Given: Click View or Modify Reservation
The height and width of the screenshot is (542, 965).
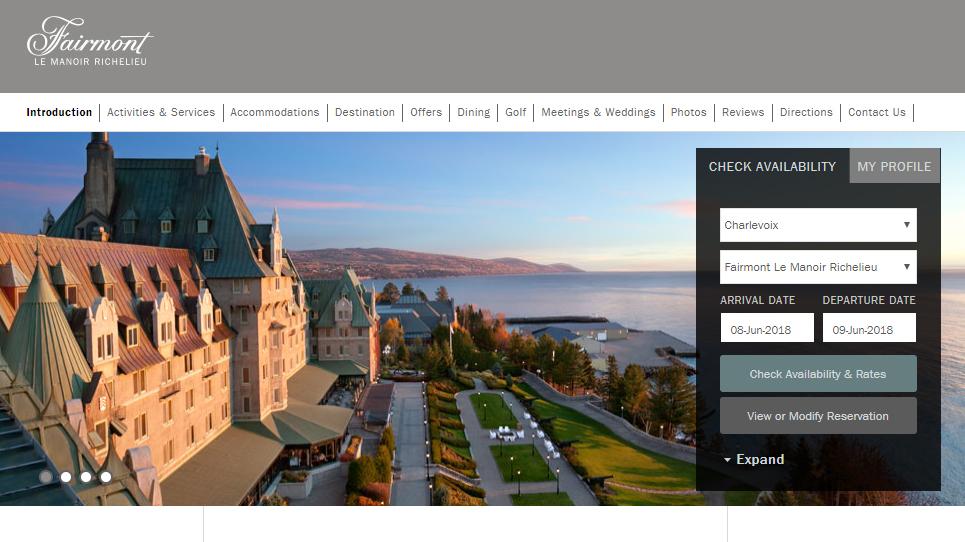Looking at the screenshot, I should [817, 416].
